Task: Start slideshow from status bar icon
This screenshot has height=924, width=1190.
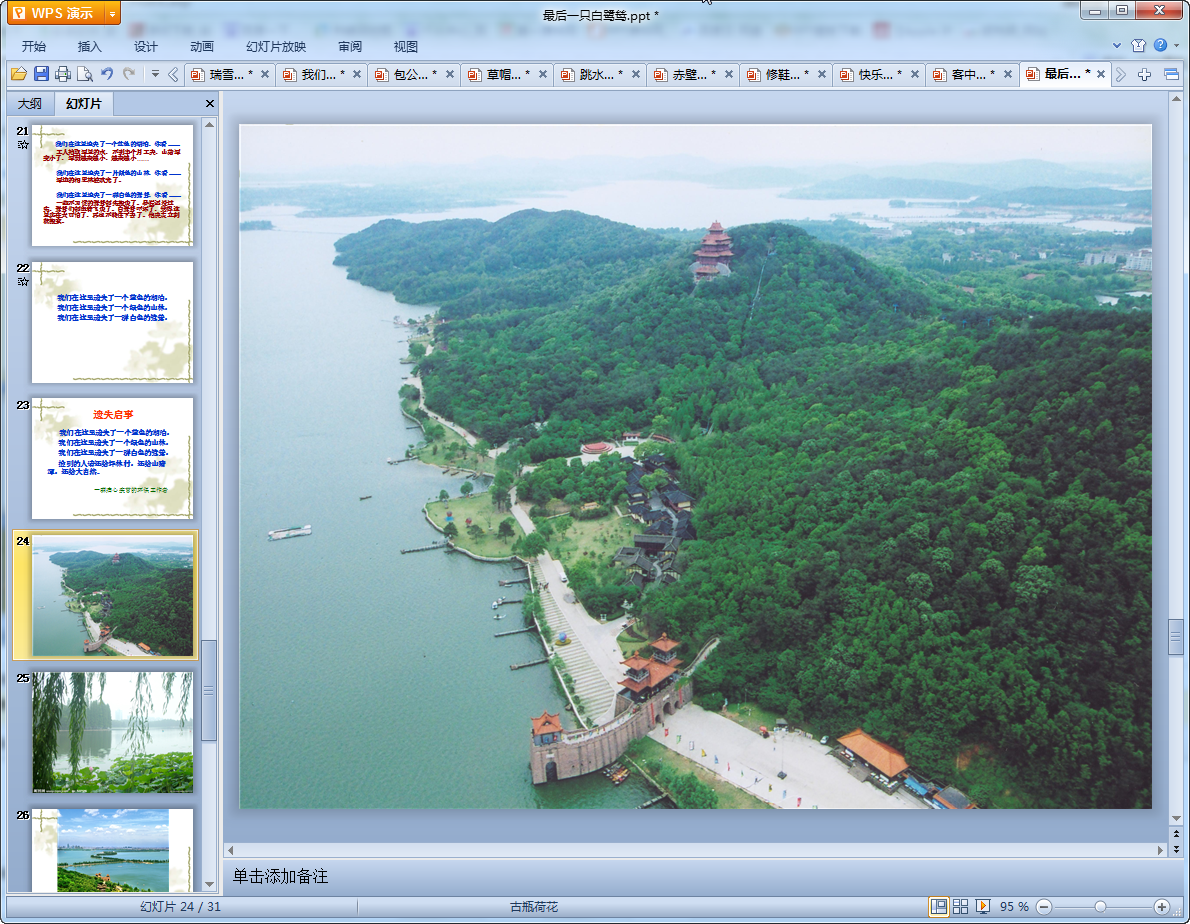Action: (983, 906)
